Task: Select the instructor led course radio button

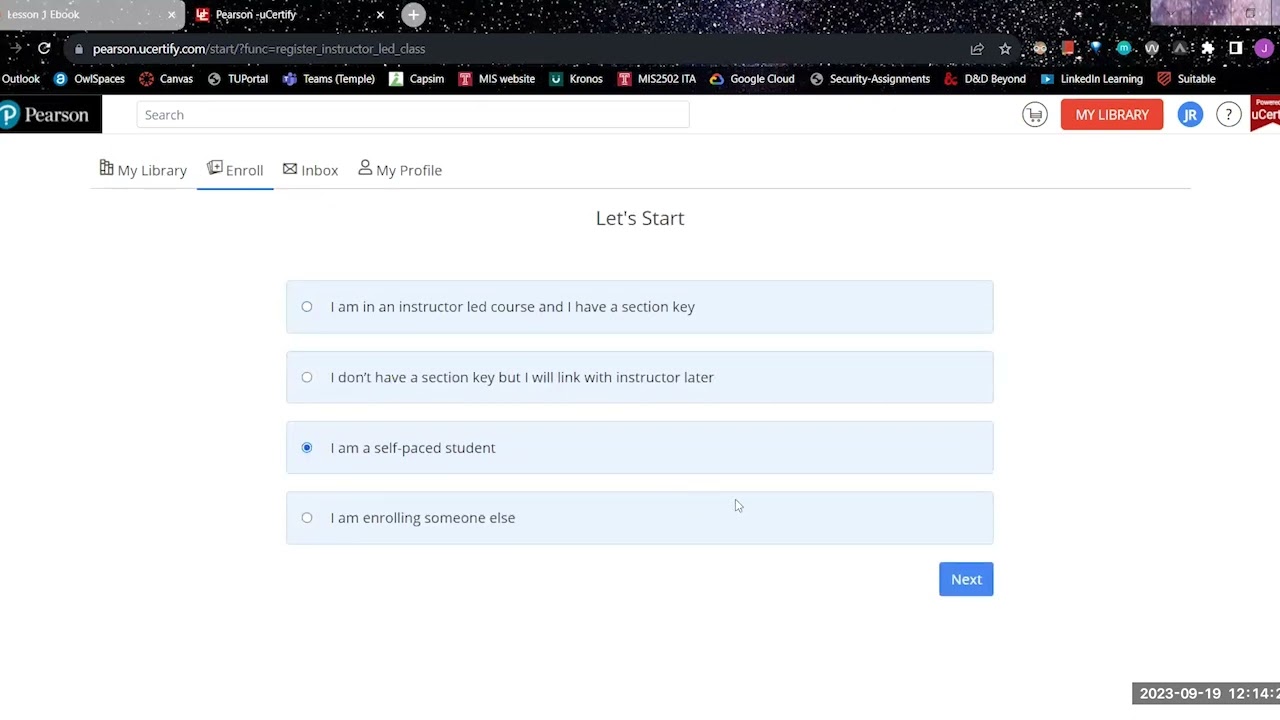Action: pyautogui.click(x=307, y=307)
